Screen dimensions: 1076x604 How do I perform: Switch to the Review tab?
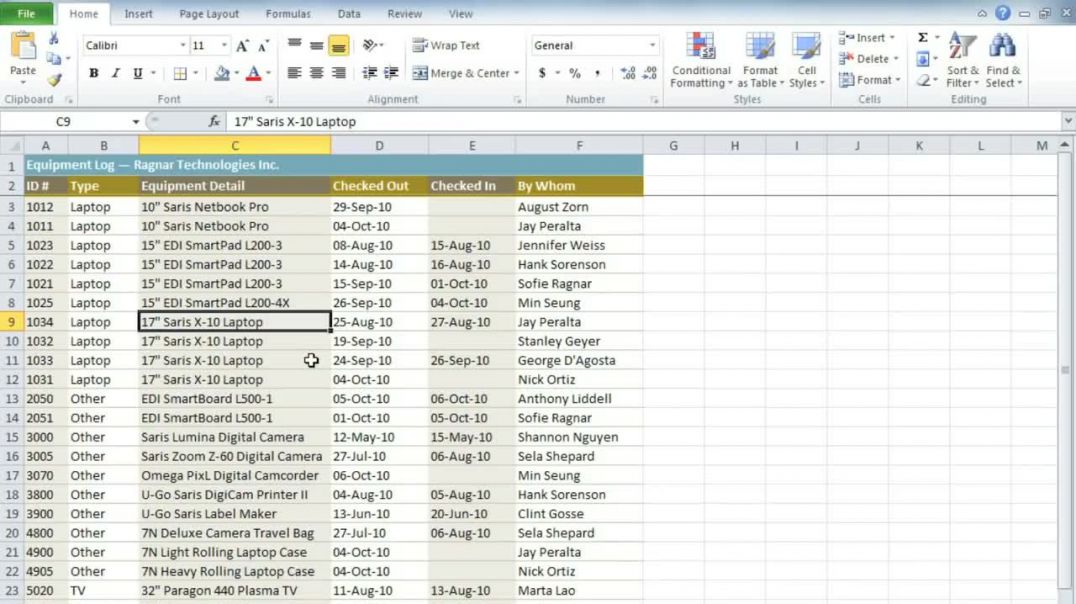(404, 13)
